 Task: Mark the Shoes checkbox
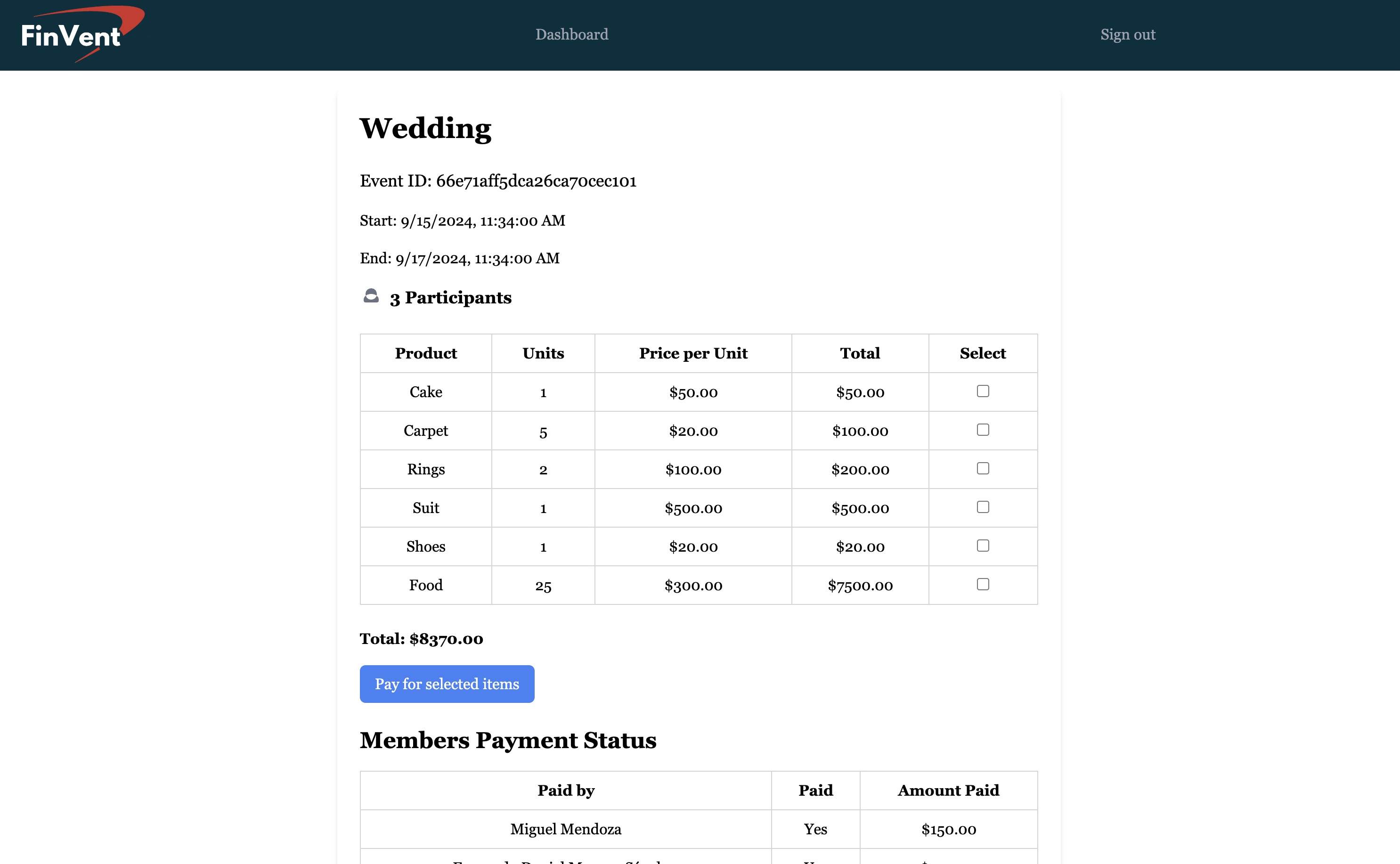click(983, 546)
